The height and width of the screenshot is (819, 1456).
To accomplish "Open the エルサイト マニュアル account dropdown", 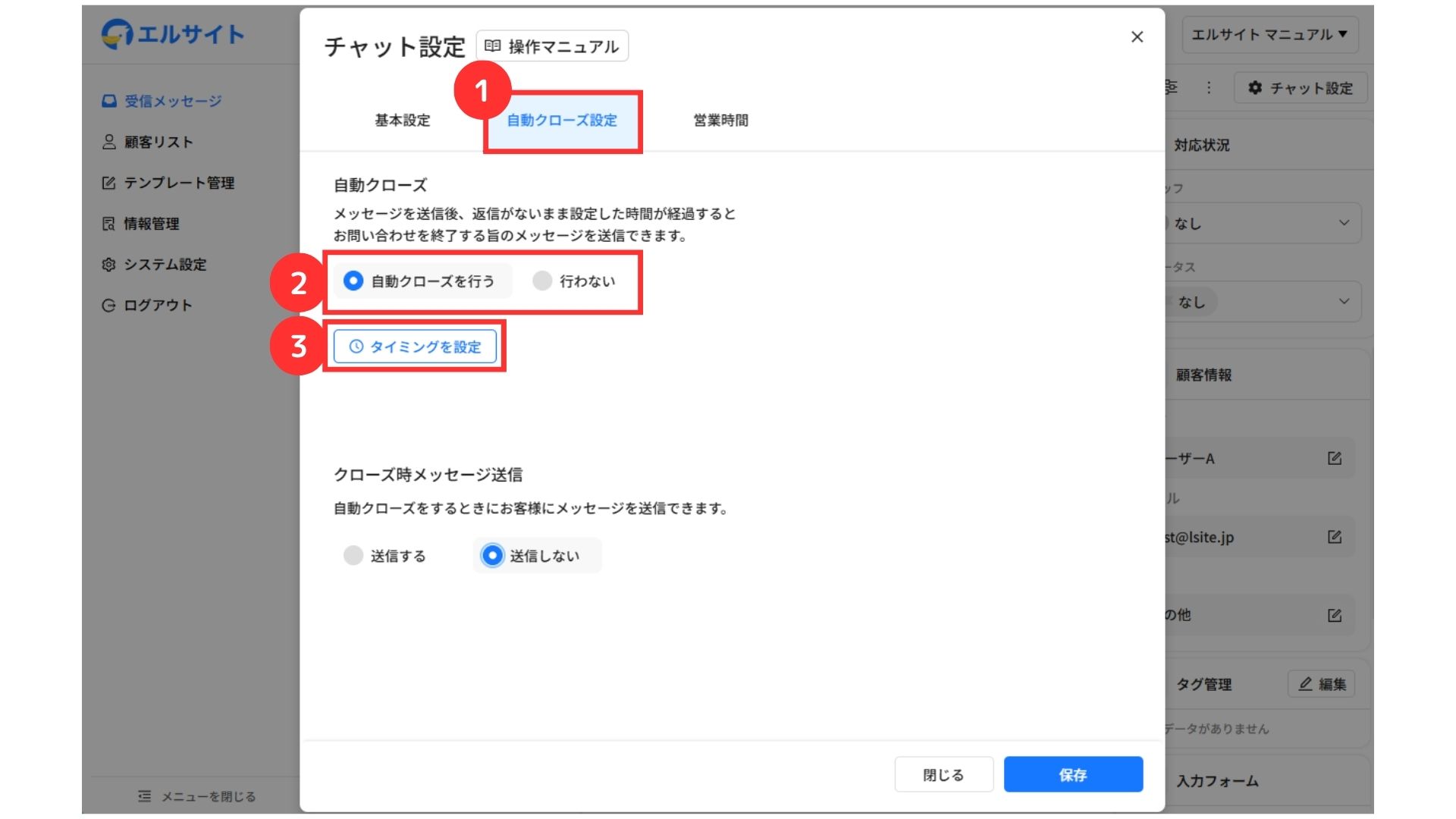I will 1269,34.
